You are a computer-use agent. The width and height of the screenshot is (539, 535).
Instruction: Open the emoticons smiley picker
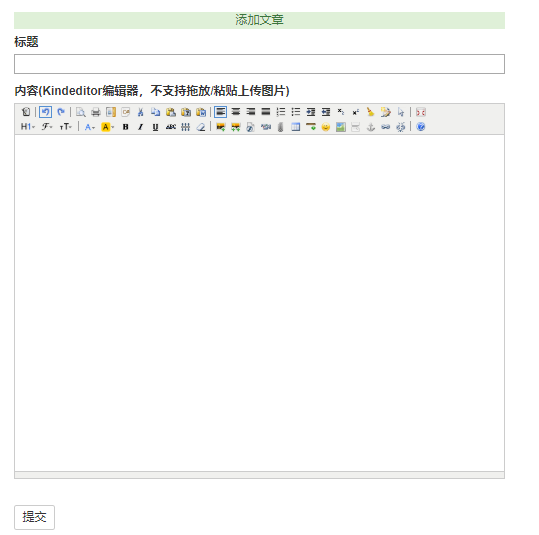point(326,127)
